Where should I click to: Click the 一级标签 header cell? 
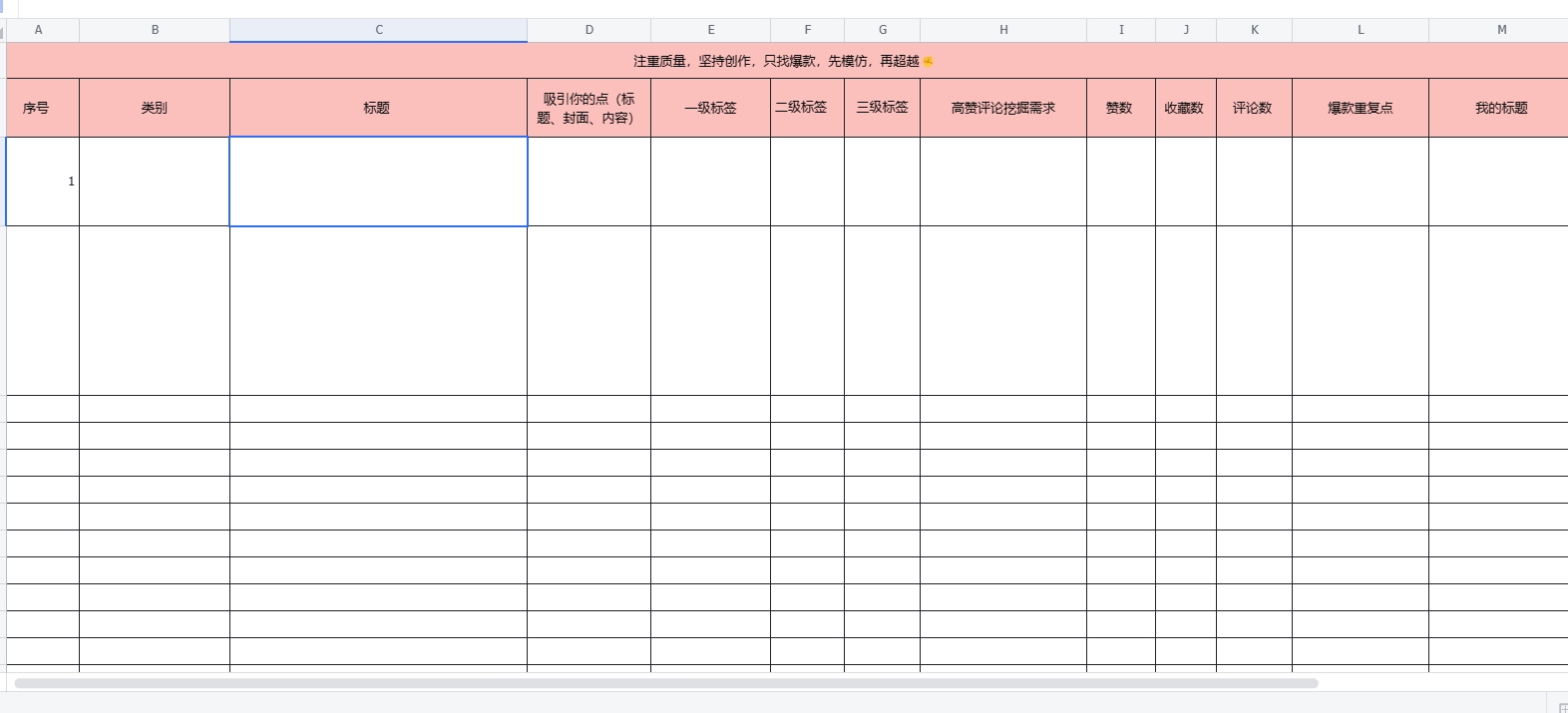pyautogui.click(x=710, y=108)
